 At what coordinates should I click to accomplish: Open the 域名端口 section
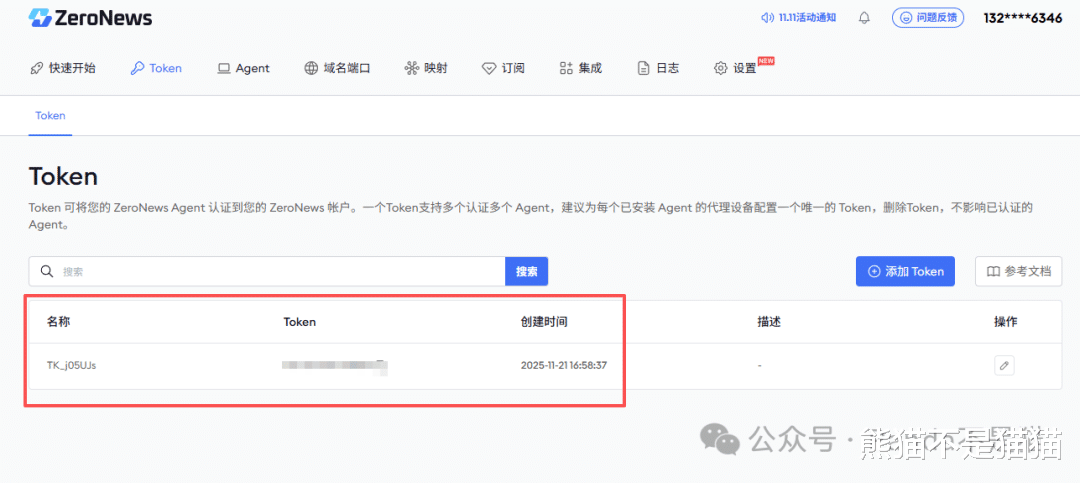click(x=338, y=68)
